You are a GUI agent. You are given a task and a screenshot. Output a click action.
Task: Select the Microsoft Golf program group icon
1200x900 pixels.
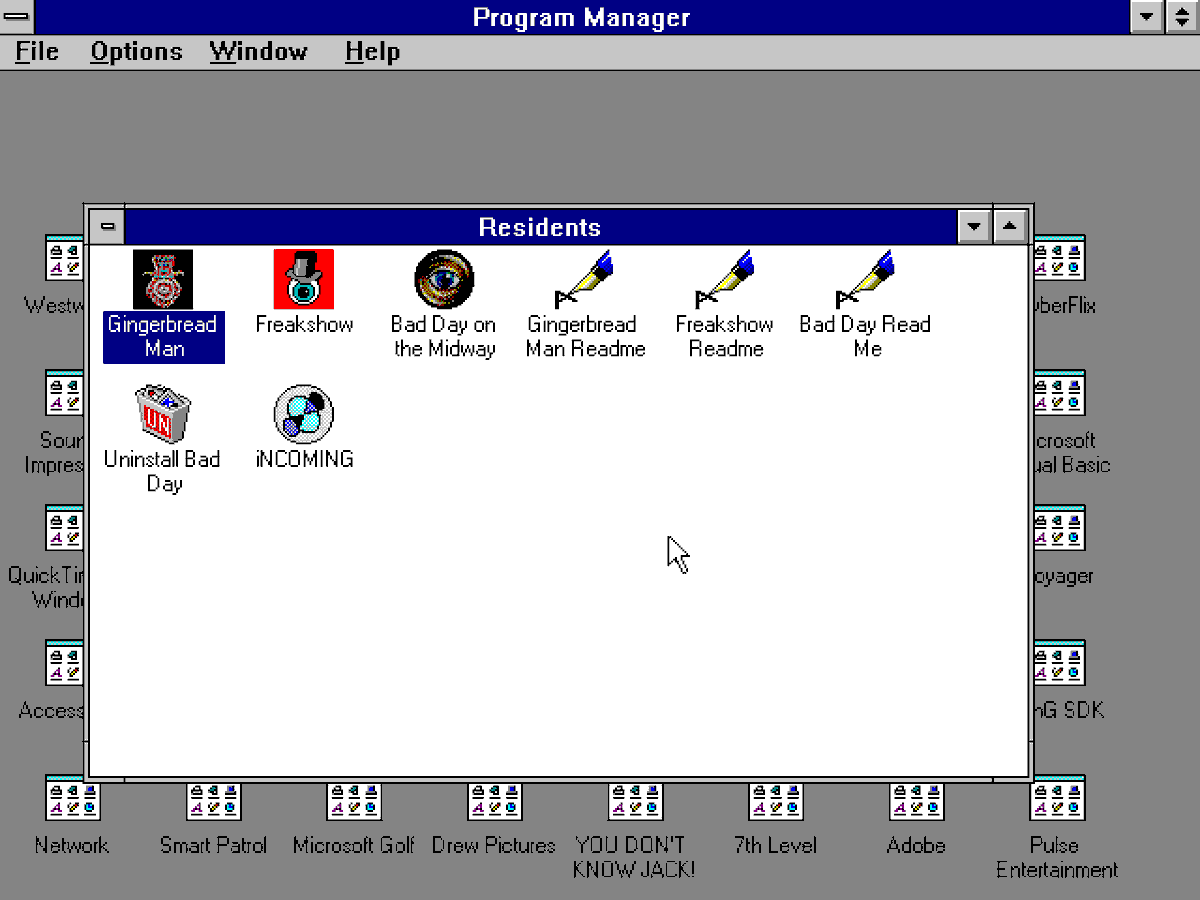click(354, 799)
